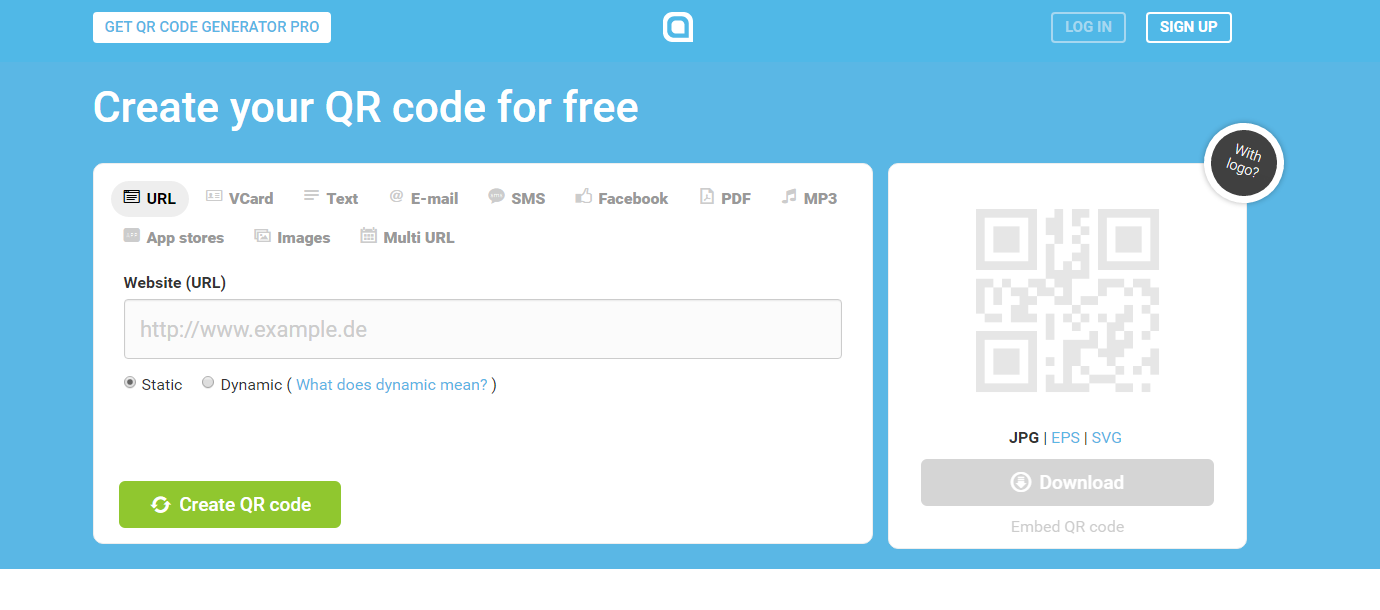Viewport: 1380px width, 610px height.
Task: Click the Multi URL calendar icon
Action: tap(368, 237)
